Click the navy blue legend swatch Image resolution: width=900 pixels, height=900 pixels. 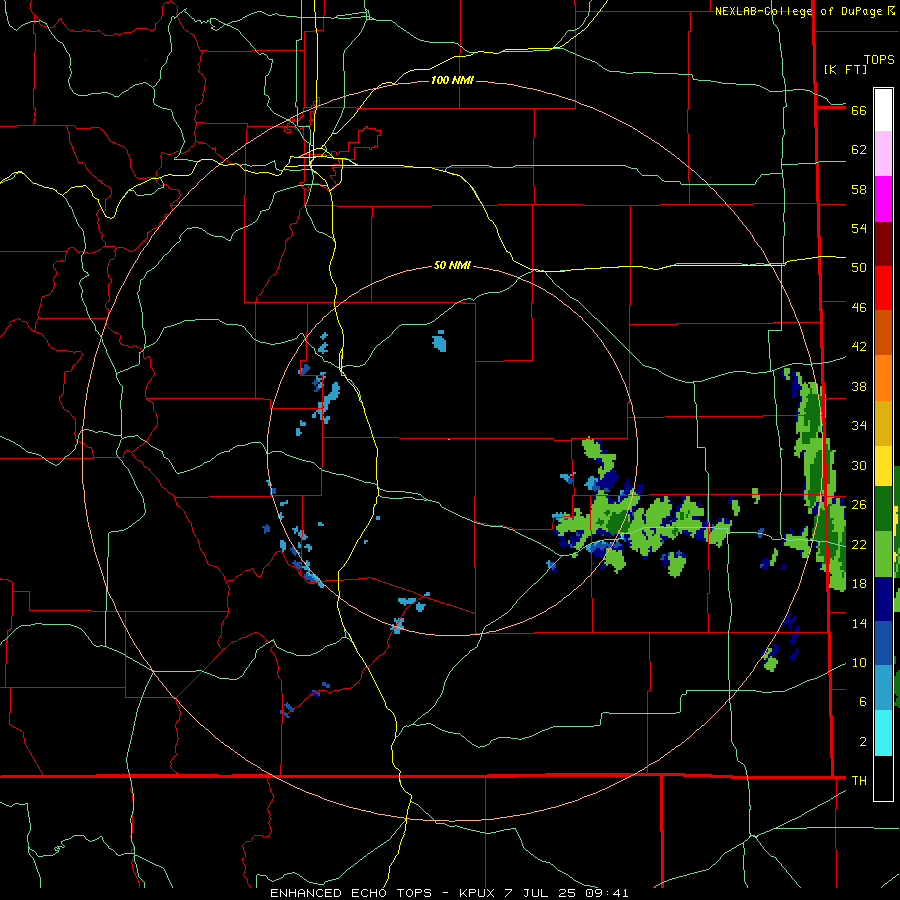click(883, 599)
